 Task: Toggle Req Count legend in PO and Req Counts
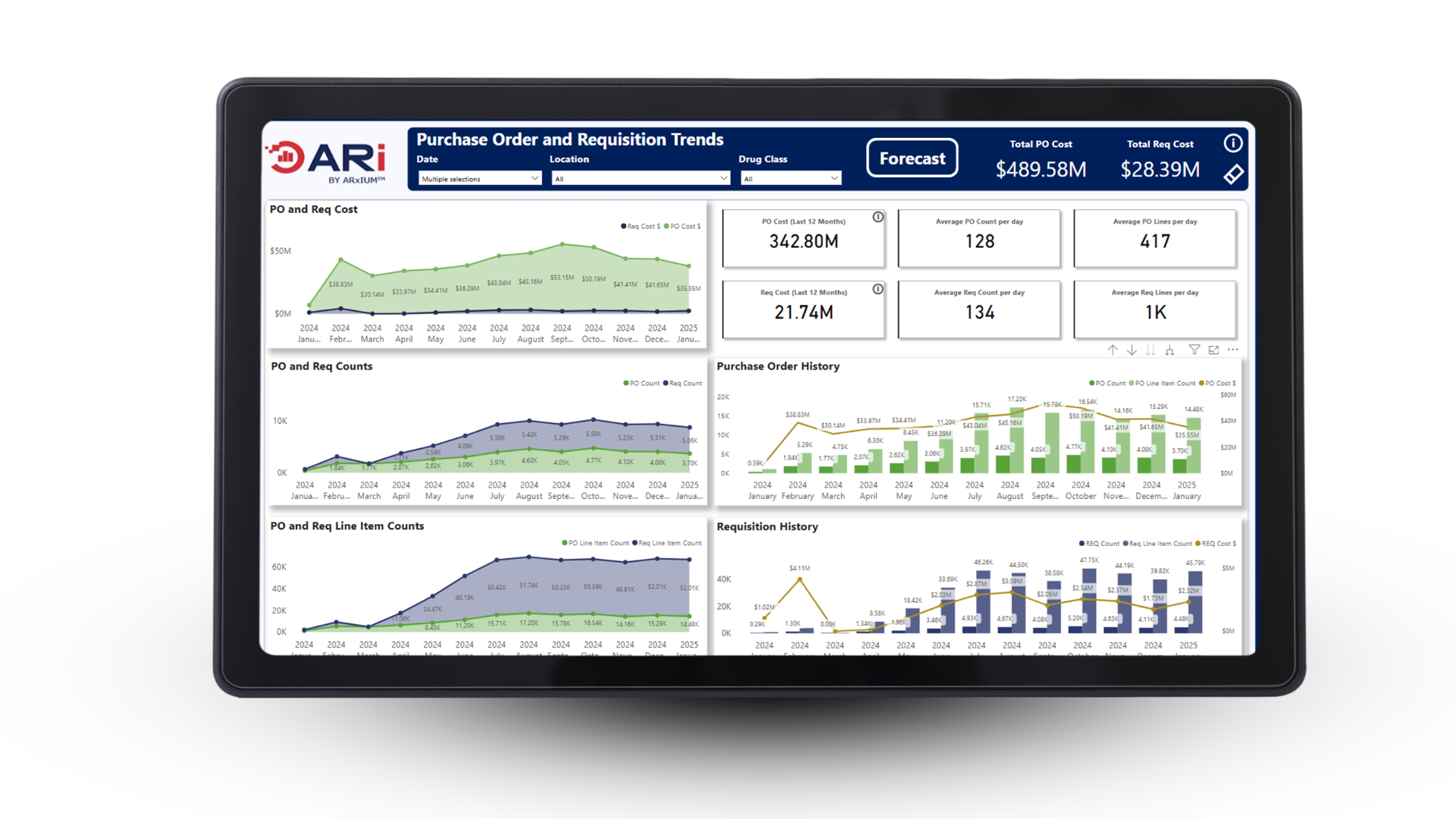tap(682, 383)
